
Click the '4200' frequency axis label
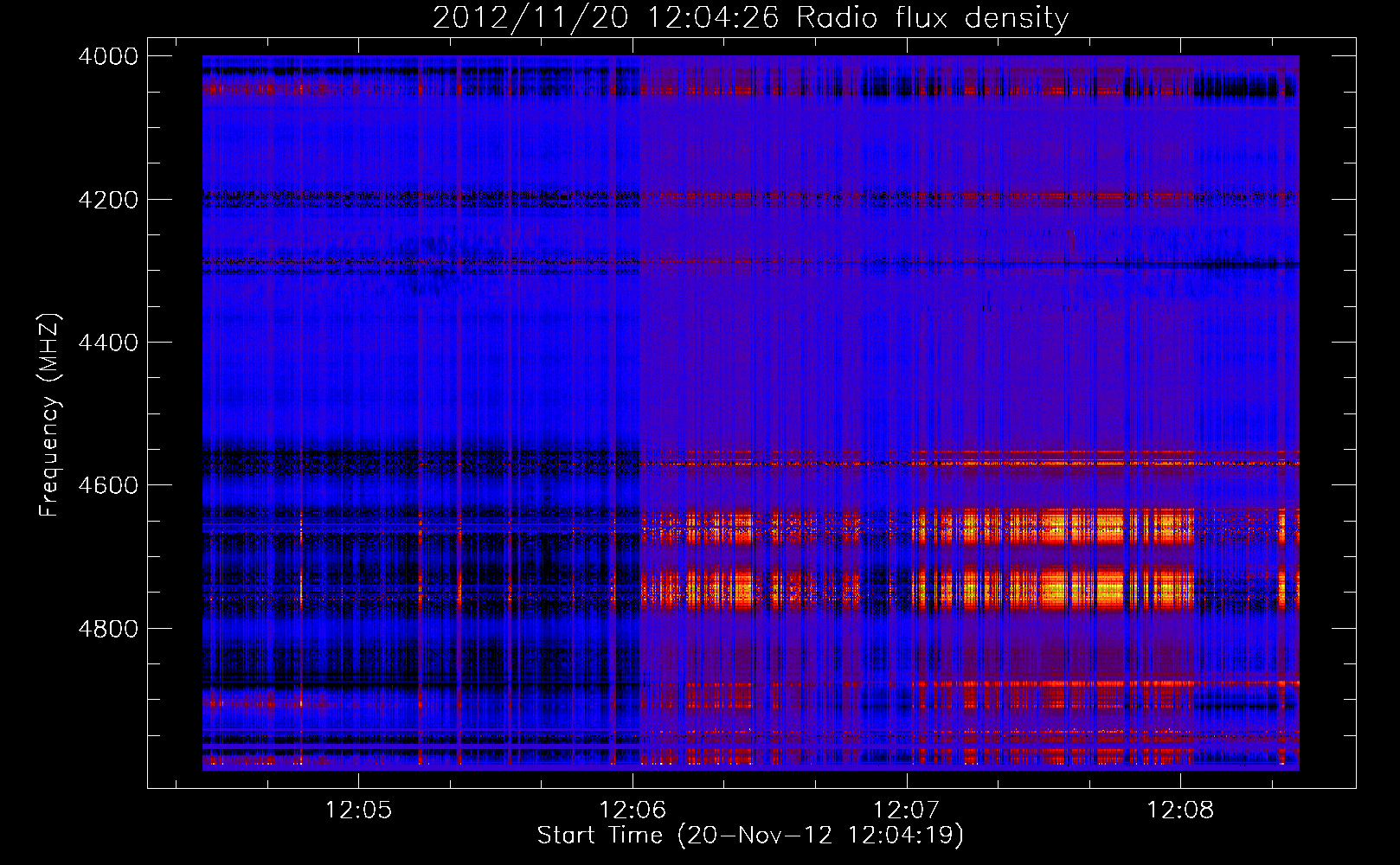[x=108, y=200]
